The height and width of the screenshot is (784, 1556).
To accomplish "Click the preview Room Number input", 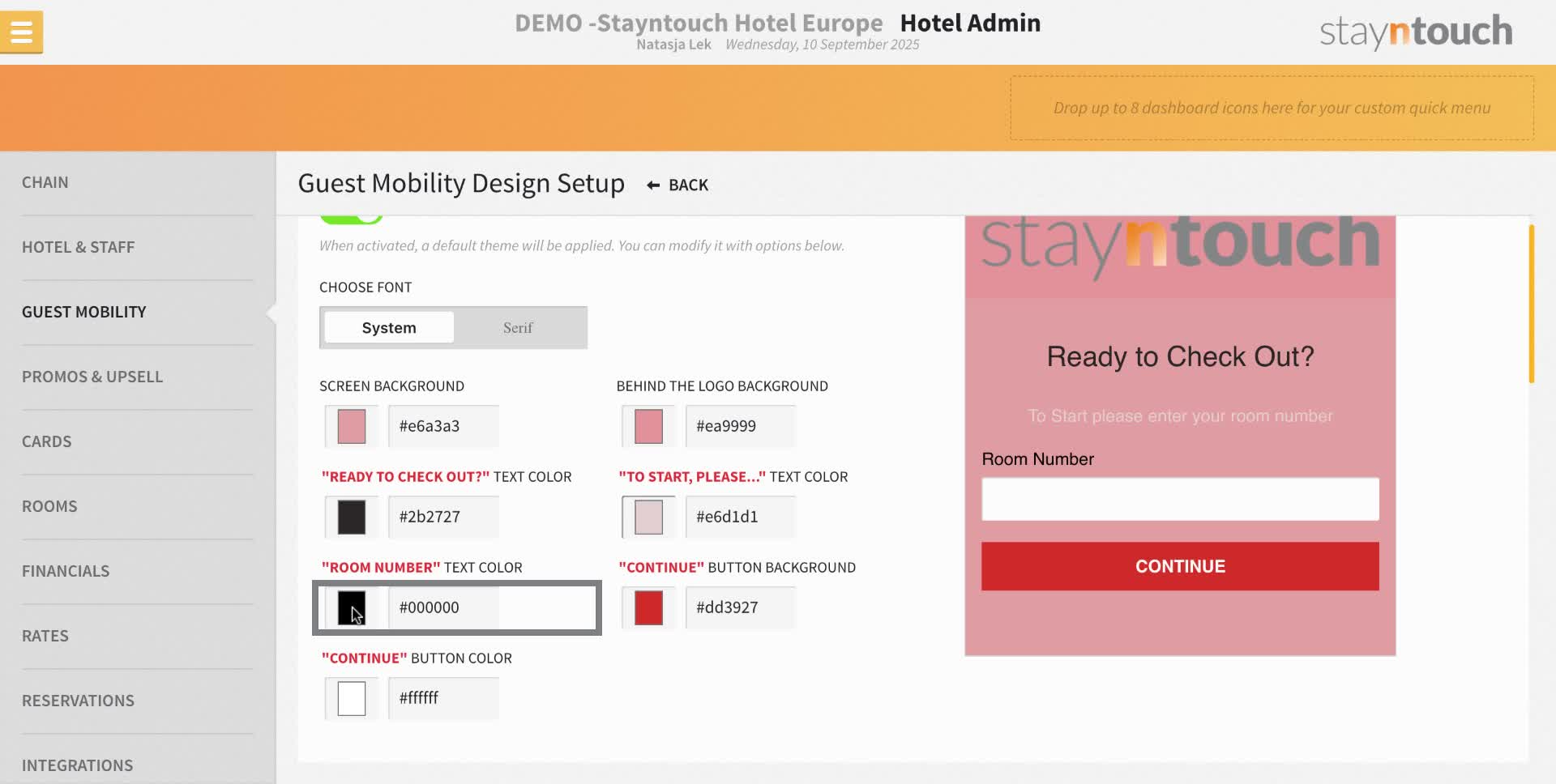I will pyautogui.click(x=1180, y=499).
